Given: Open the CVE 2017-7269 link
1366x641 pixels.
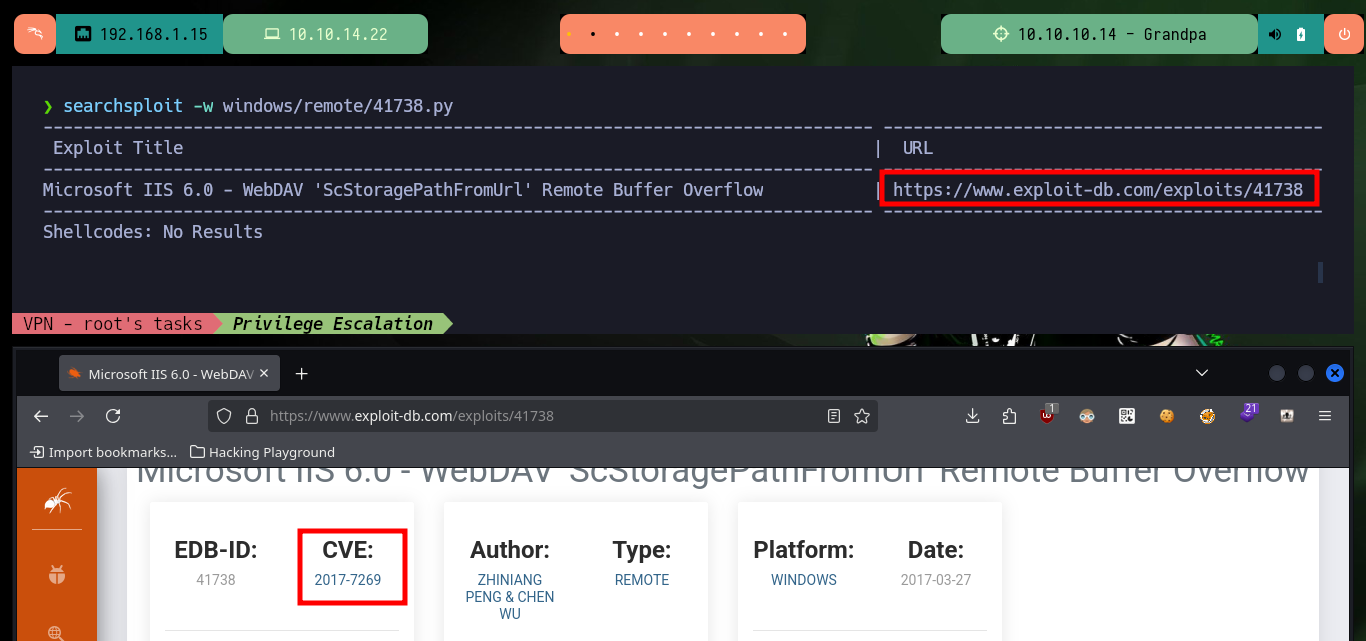Looking at the screenshot, I should coord(348,580).
